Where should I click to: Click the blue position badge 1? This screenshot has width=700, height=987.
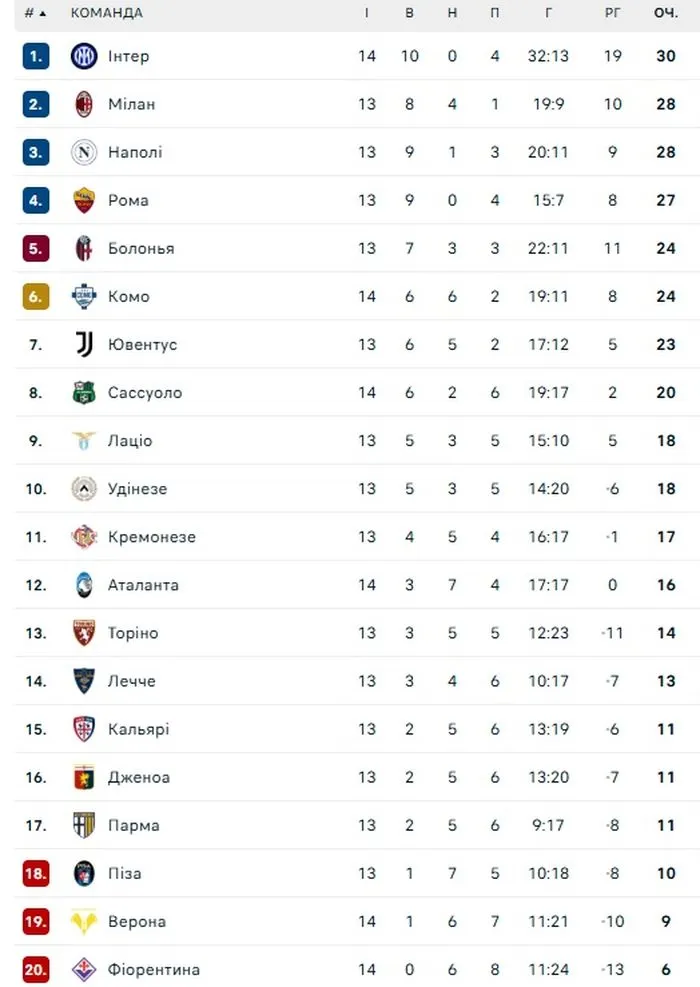[x=36, y=56]
